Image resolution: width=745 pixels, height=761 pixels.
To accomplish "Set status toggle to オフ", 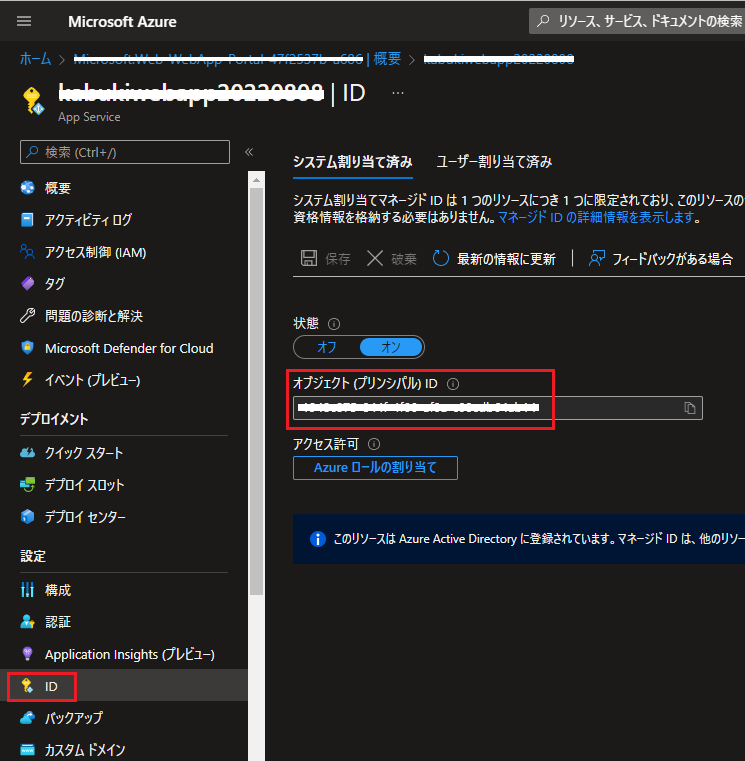I will [x=327, y=347].
